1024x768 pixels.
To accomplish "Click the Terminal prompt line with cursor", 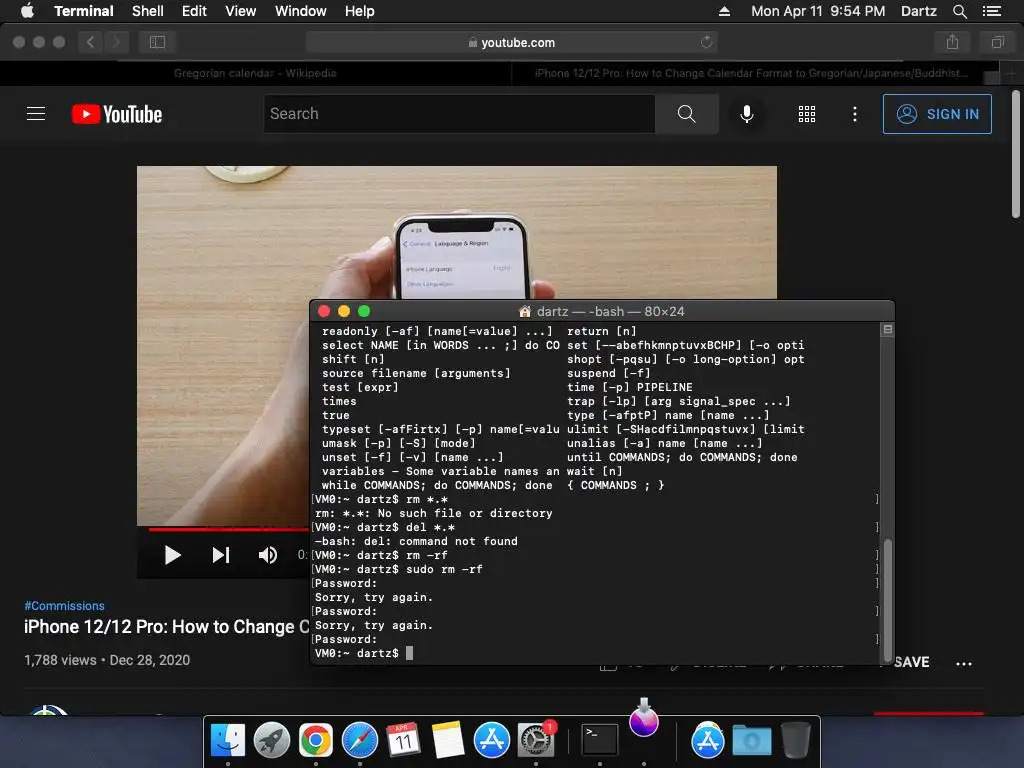I will coord(364,653).
